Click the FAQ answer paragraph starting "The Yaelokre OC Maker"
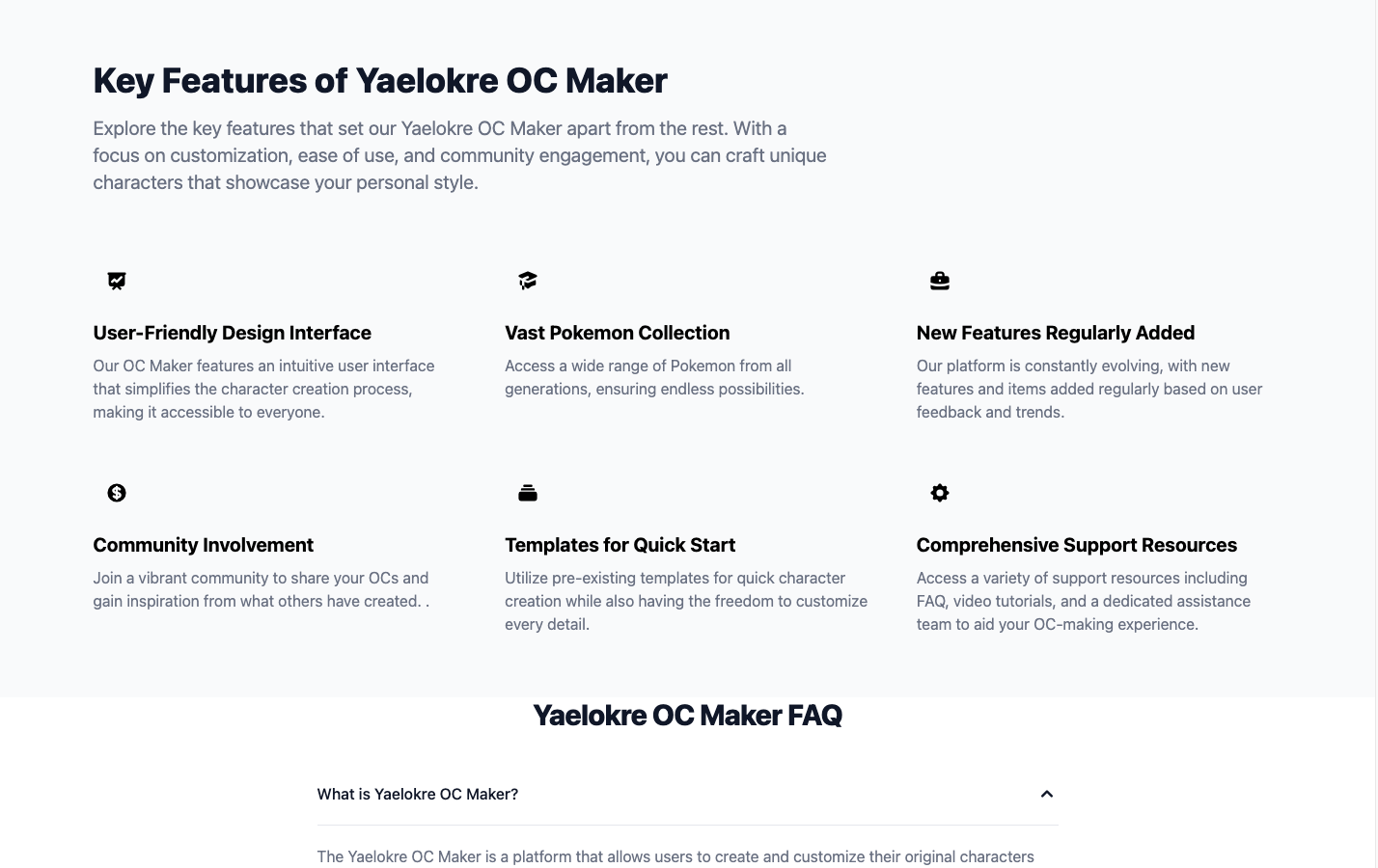This screenshot has height=868, width=1378. click(x=675, y=856)
